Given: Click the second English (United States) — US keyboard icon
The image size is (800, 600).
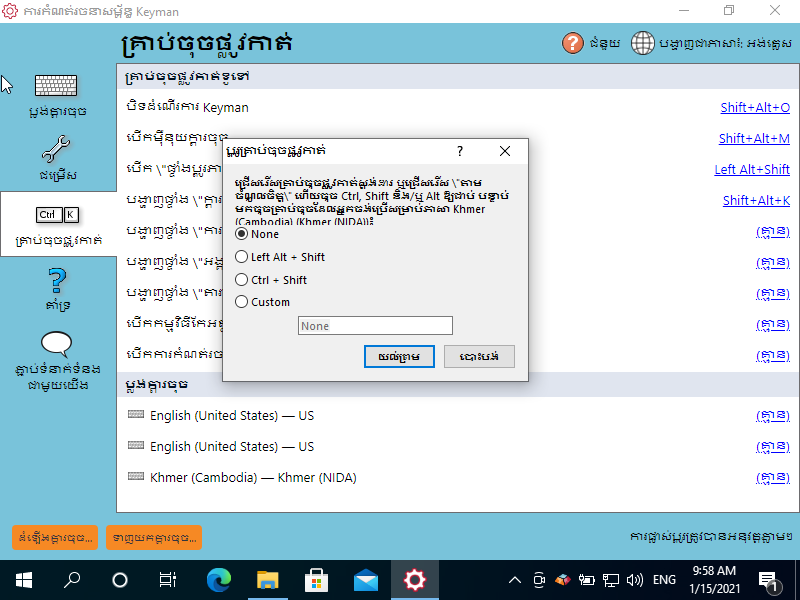Looking at the screenshot, I should point(136,445).
